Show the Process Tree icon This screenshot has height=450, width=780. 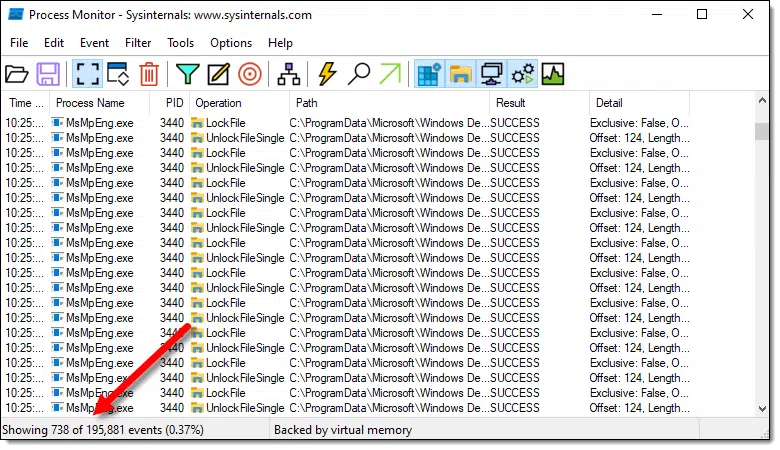[x=289, y=75]
